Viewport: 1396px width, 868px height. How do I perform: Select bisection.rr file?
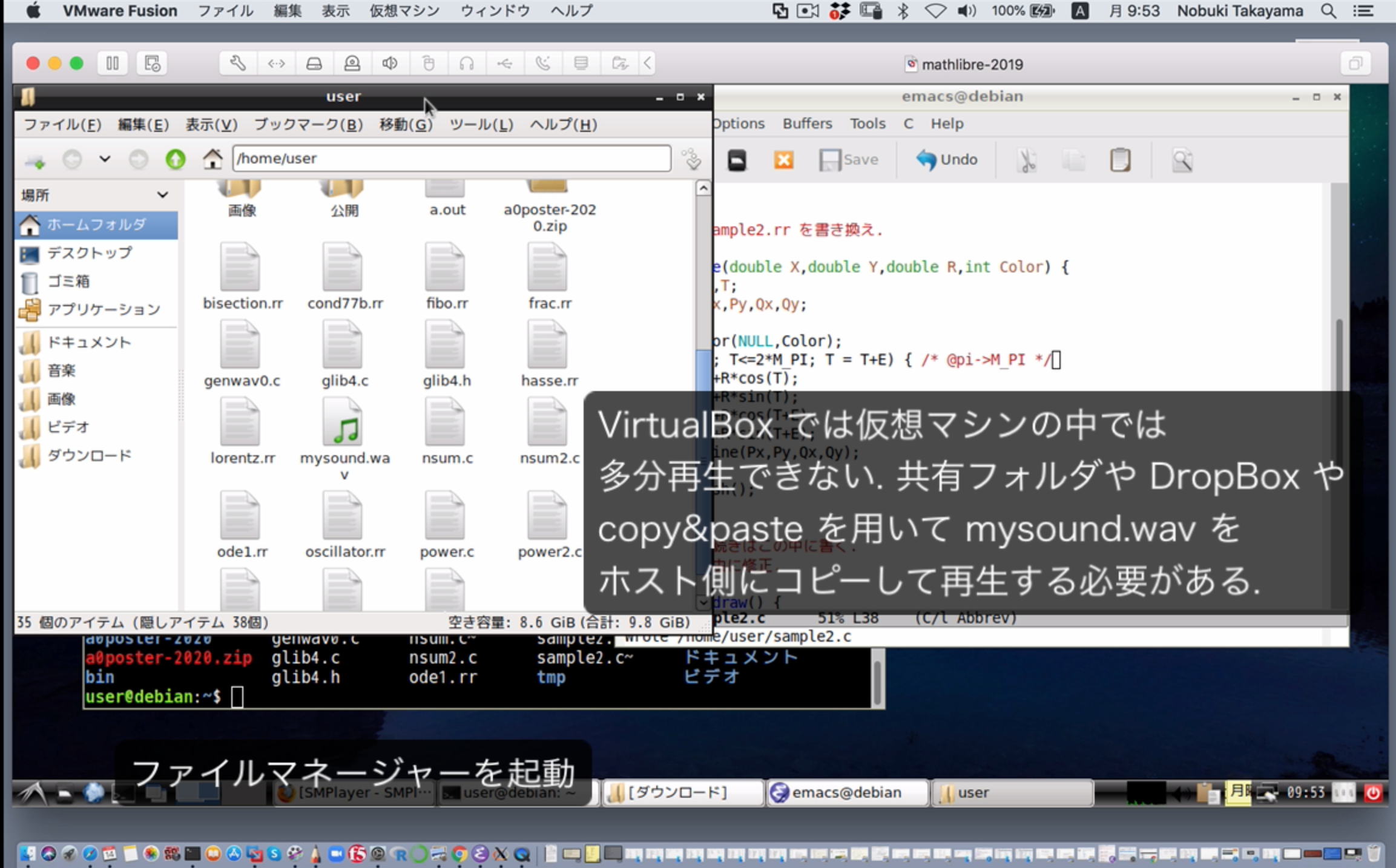242,277
